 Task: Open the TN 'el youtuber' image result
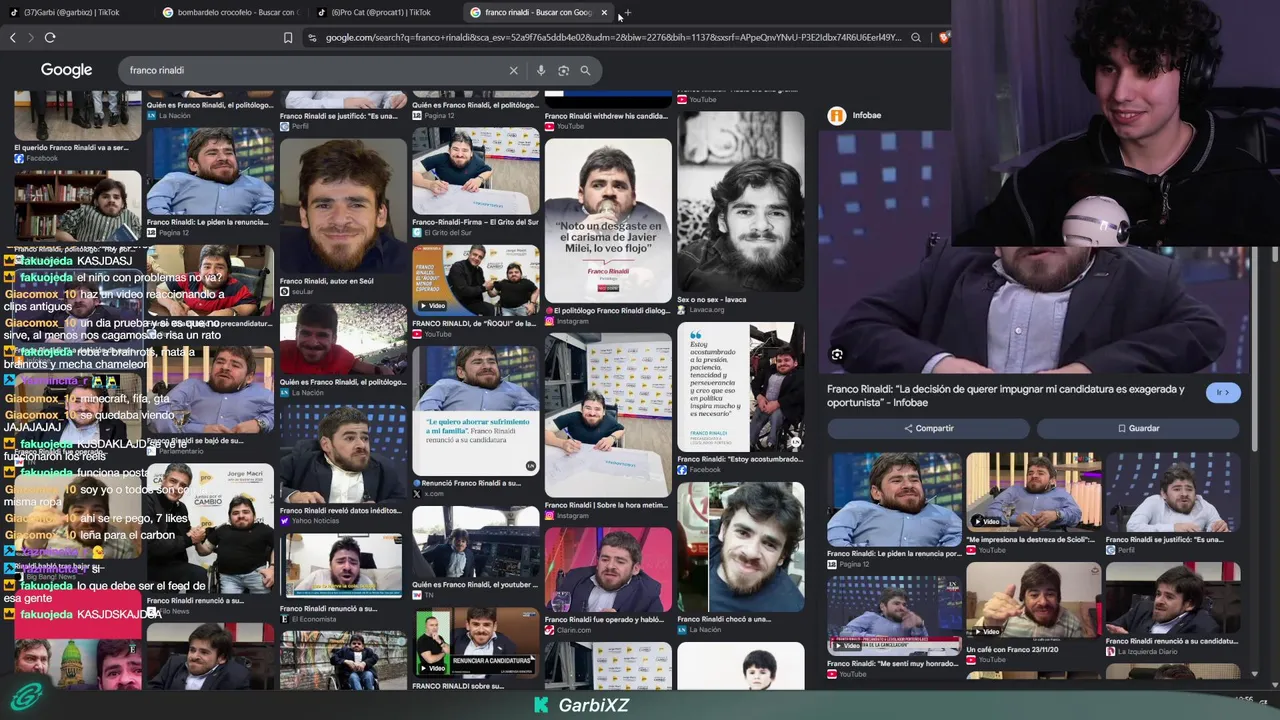coord(475,541)
